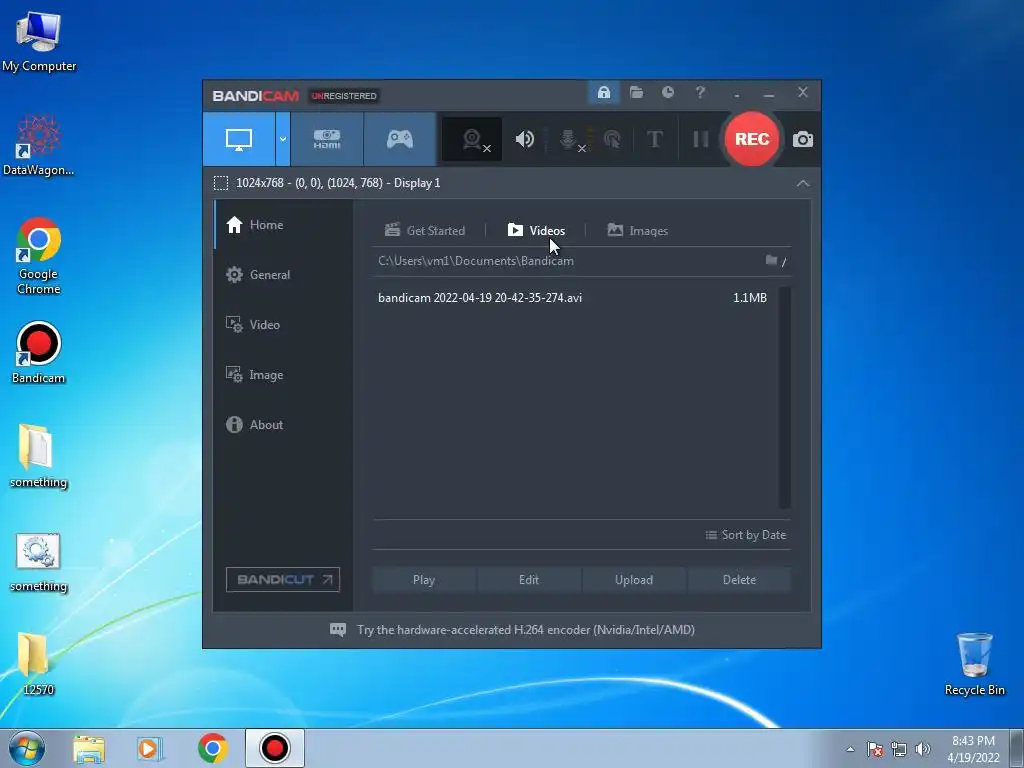1024x768 pixels.
Task: Open Image settings in sidebar
Action: click(283, 375)
